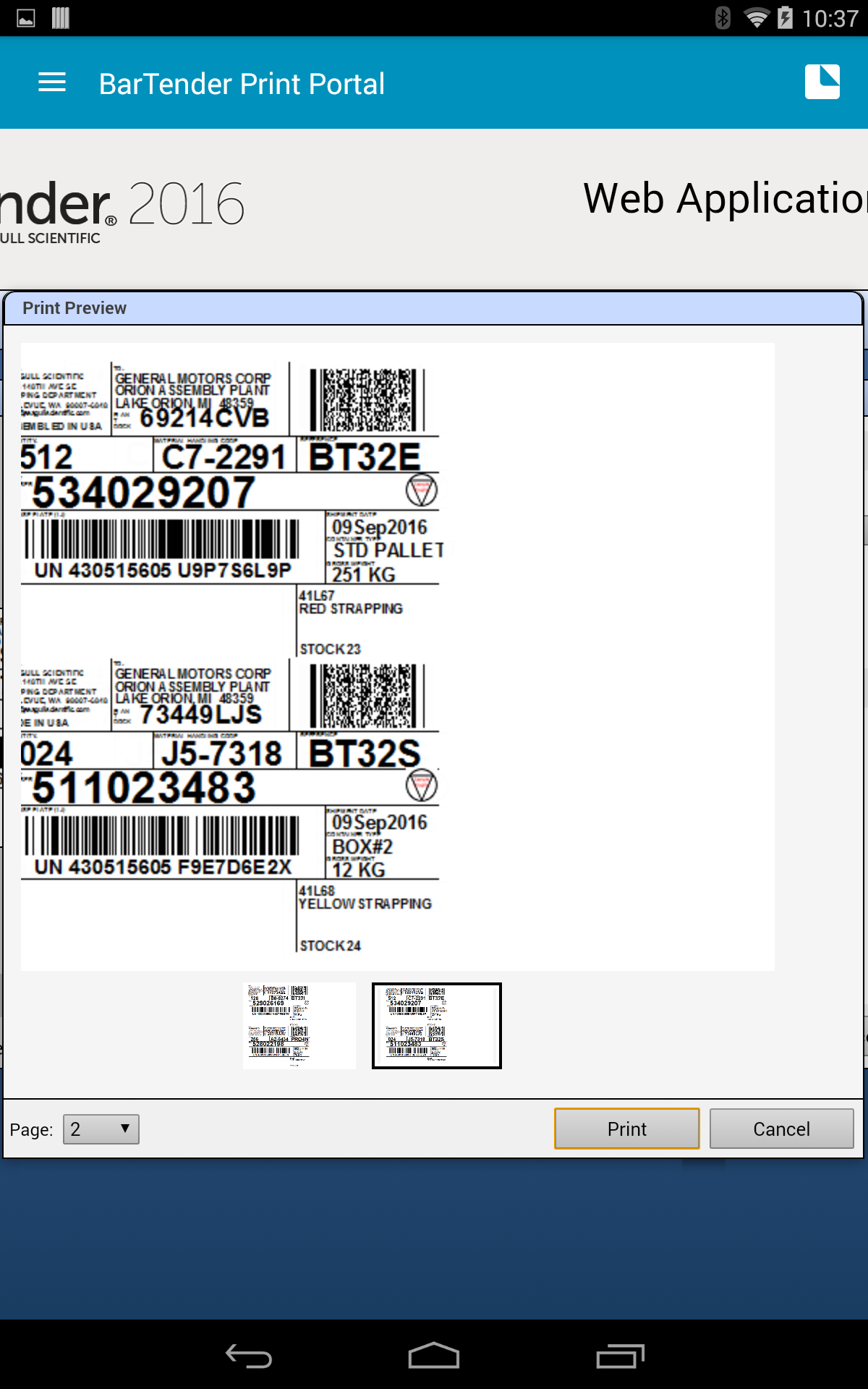The width and height of the screenshot is (868, 1389).
Task: Open the Page number dropdown
Action: (x=101, y=1129)
